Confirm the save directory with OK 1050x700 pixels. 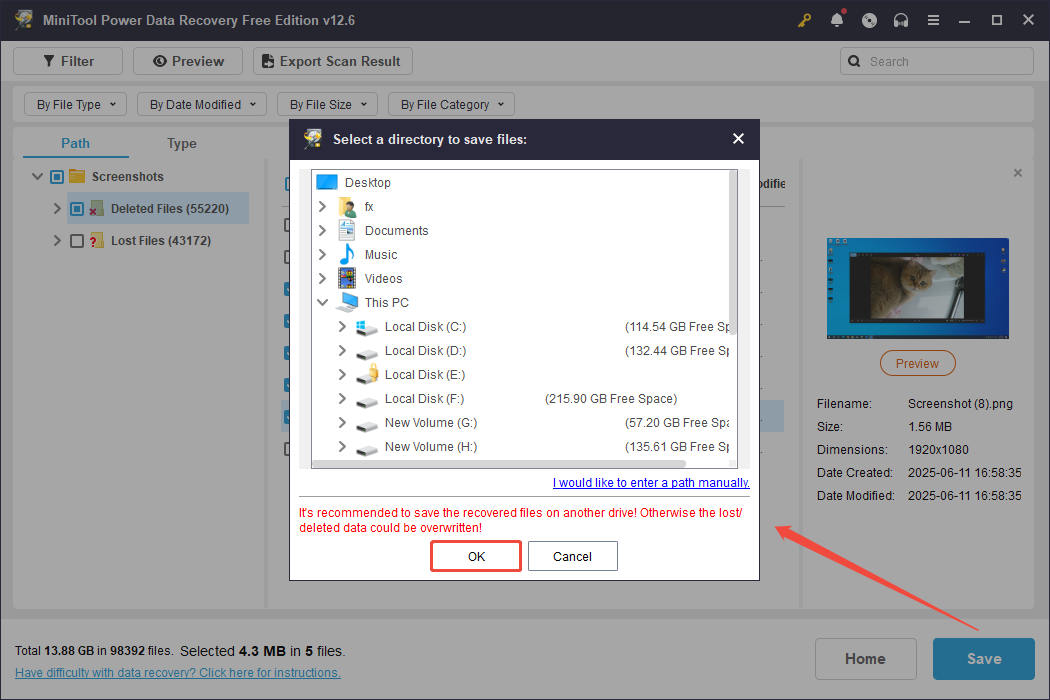coord(475,555)
